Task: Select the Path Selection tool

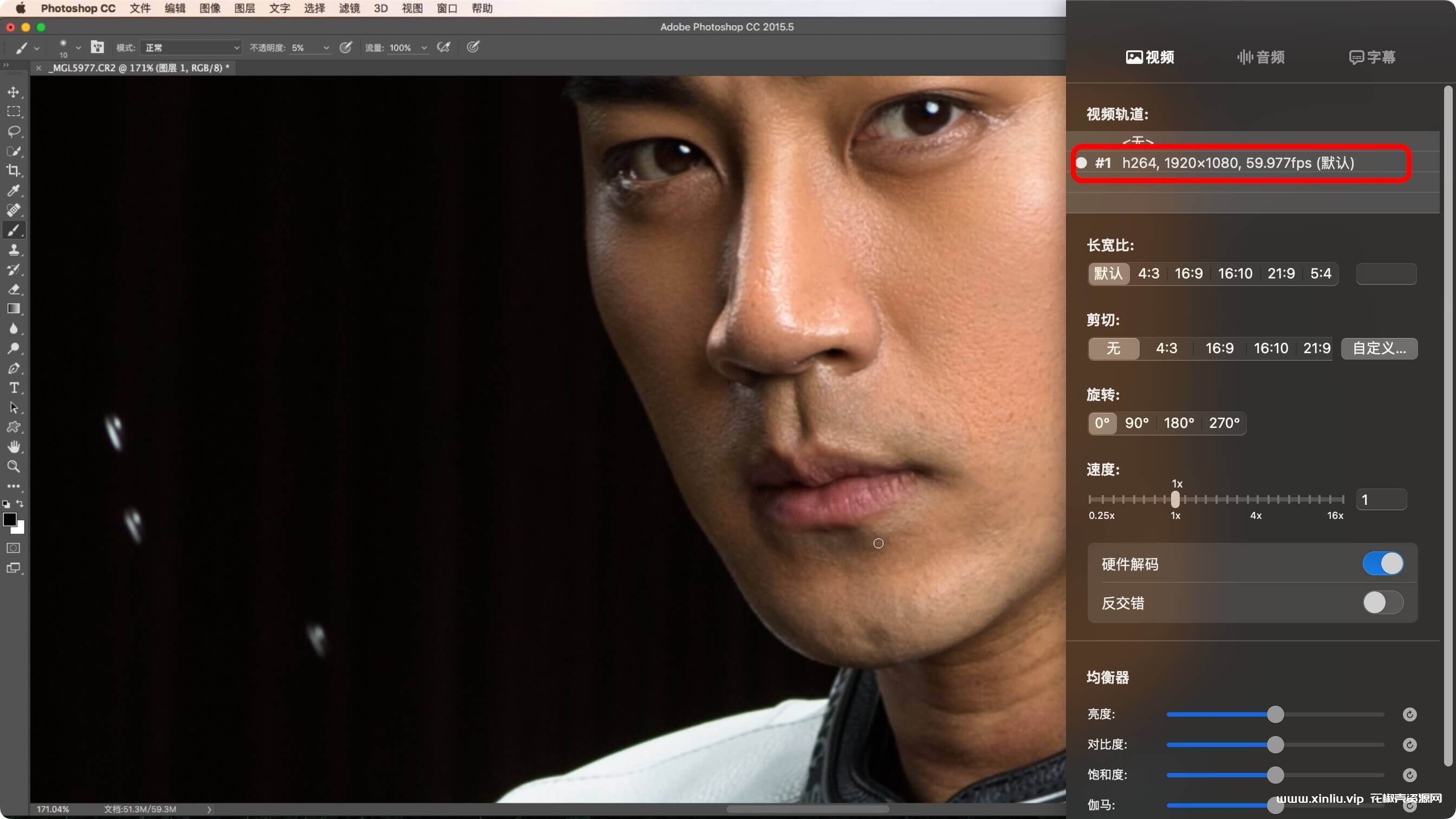Action: (x=14, y=407)
